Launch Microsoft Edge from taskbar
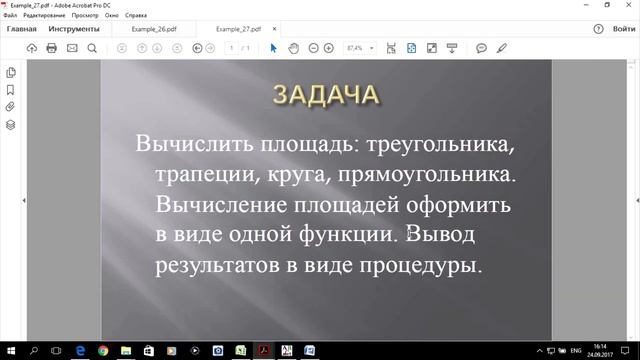This screenshot has height=360, width=640. pyautogui.click(x=80, y=351)
